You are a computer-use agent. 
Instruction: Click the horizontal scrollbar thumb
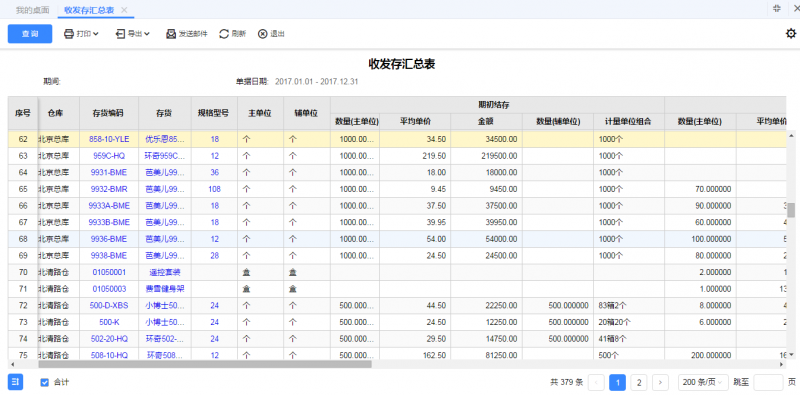point(205,364)
